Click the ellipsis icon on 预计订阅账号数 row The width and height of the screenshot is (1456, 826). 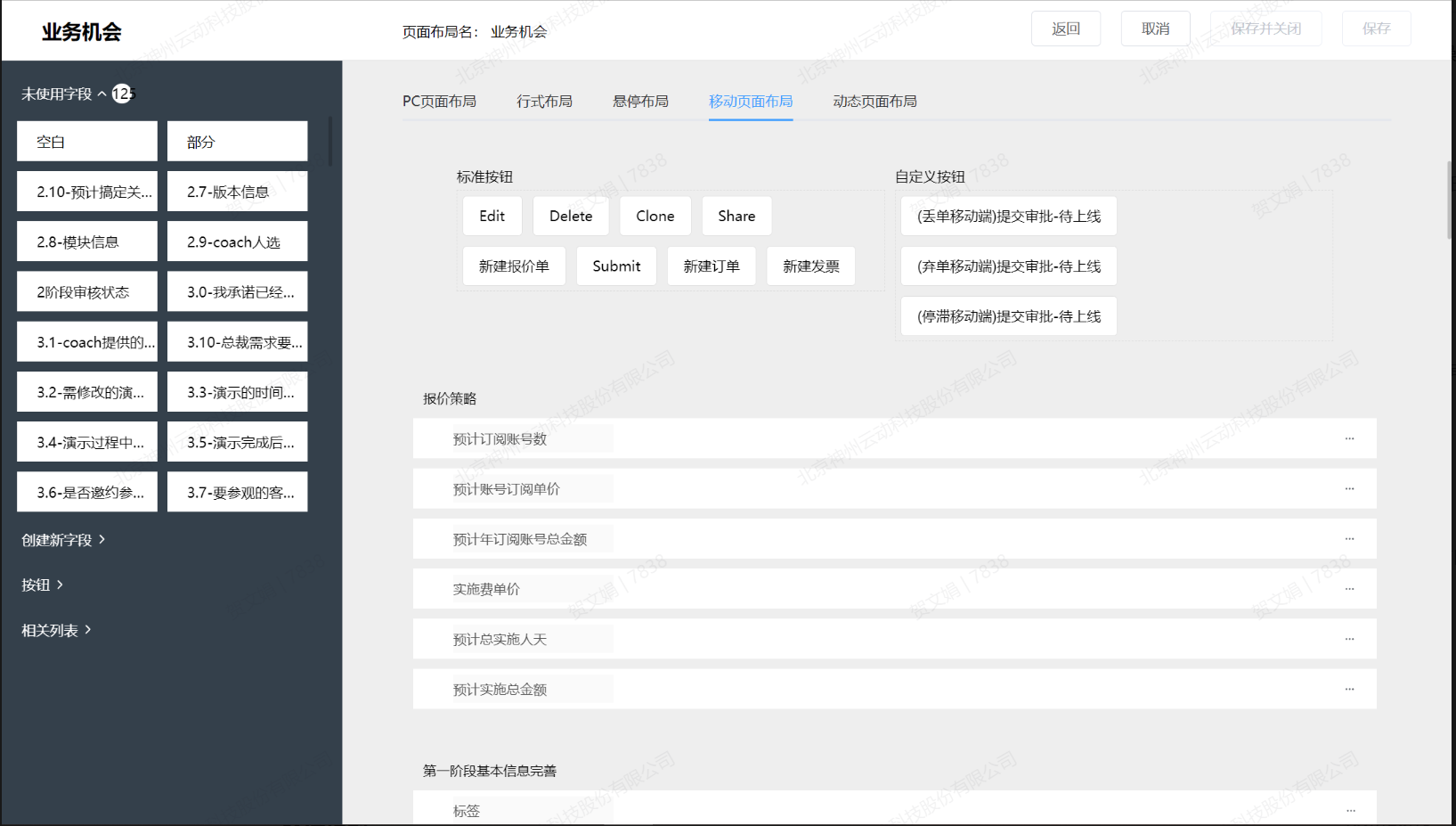1349,438
